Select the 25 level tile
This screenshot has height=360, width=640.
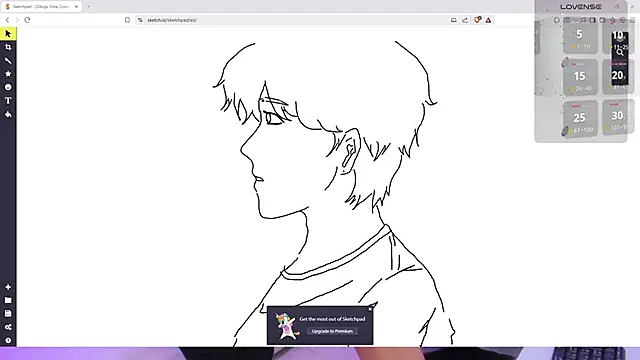pyautogui.click(x=580, y=118)
